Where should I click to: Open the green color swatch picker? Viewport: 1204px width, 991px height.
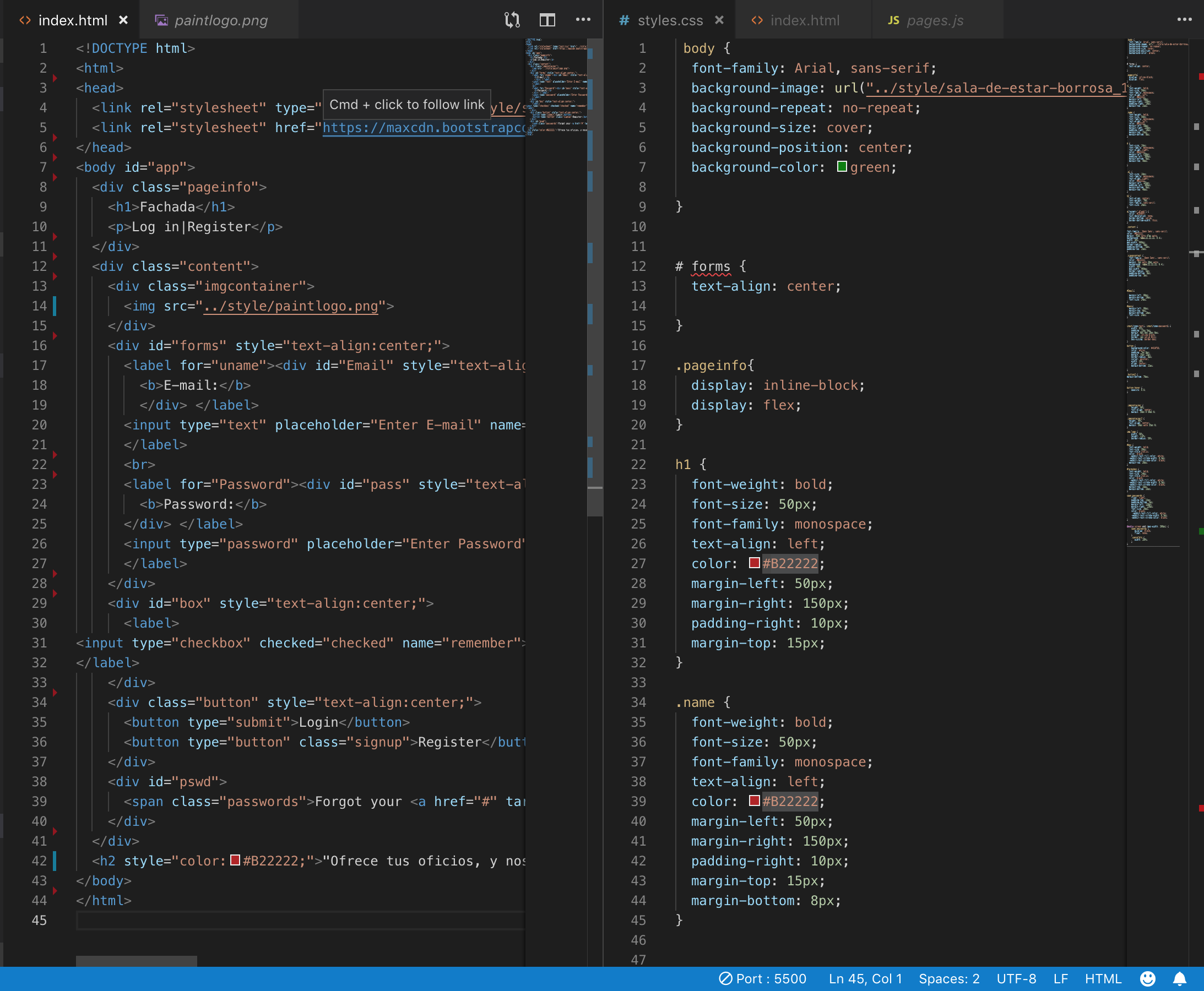(x=842, y=167)
